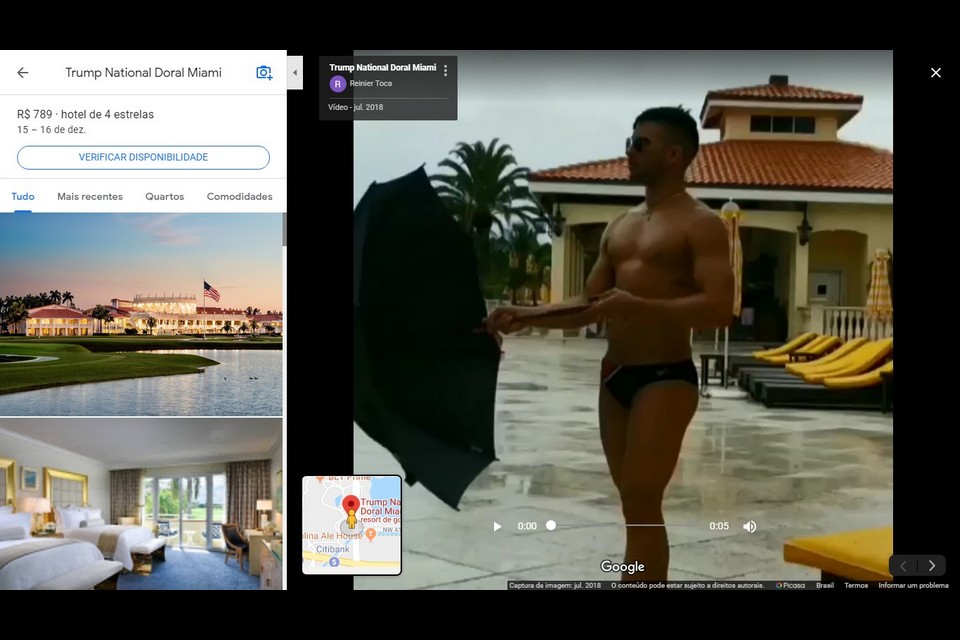Open the minimap thumbnail

coord(352,525)
